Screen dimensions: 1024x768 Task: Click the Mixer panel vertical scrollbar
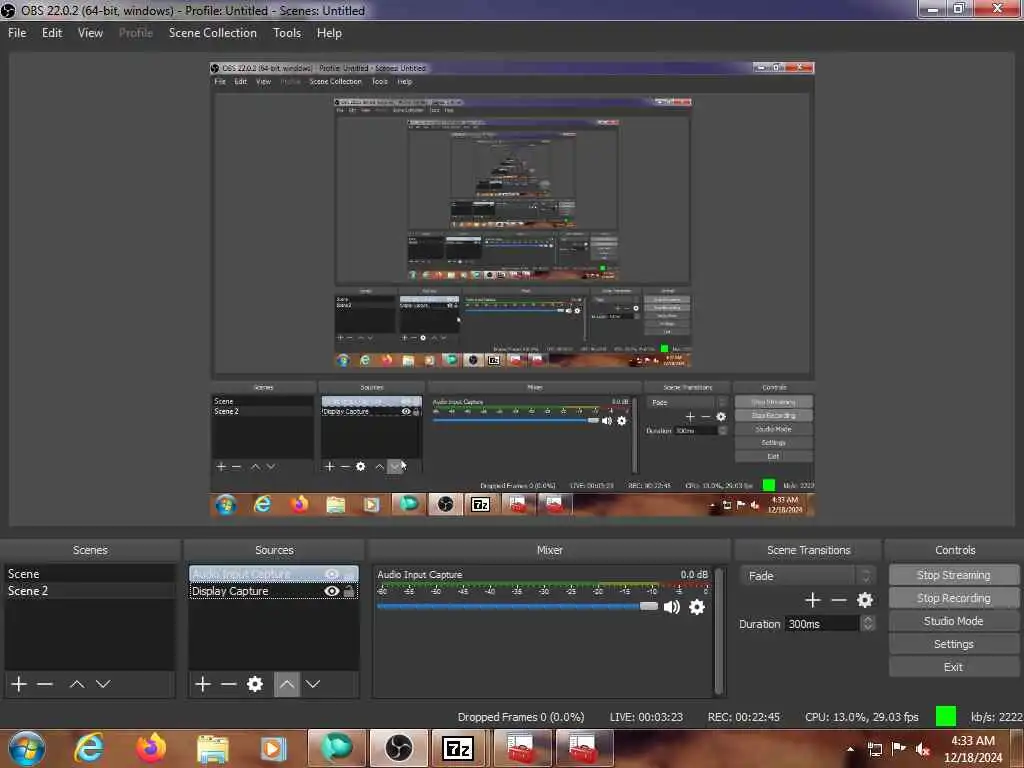pyautogui.click(x=719, y=631)
